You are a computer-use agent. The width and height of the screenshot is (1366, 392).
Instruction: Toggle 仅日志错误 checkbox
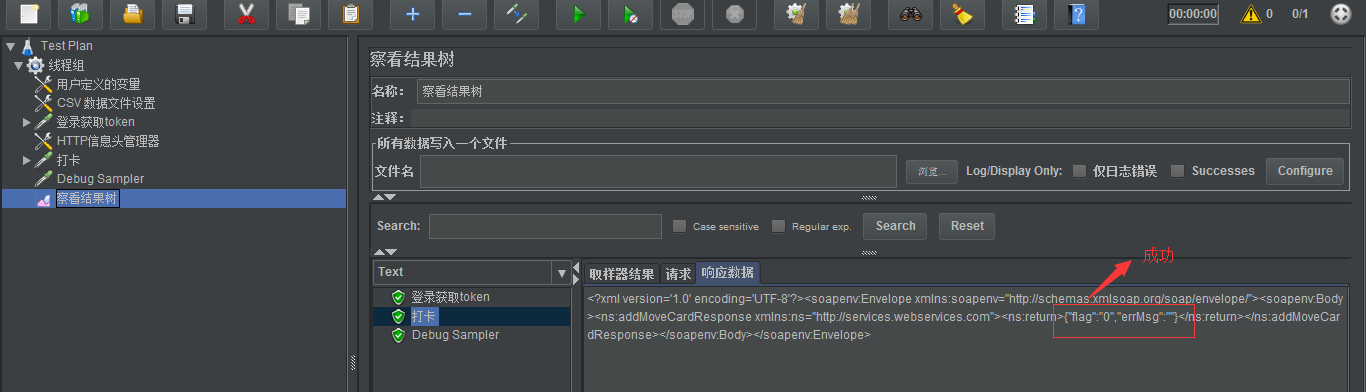pyautogui.click(x=1079, y=171)
